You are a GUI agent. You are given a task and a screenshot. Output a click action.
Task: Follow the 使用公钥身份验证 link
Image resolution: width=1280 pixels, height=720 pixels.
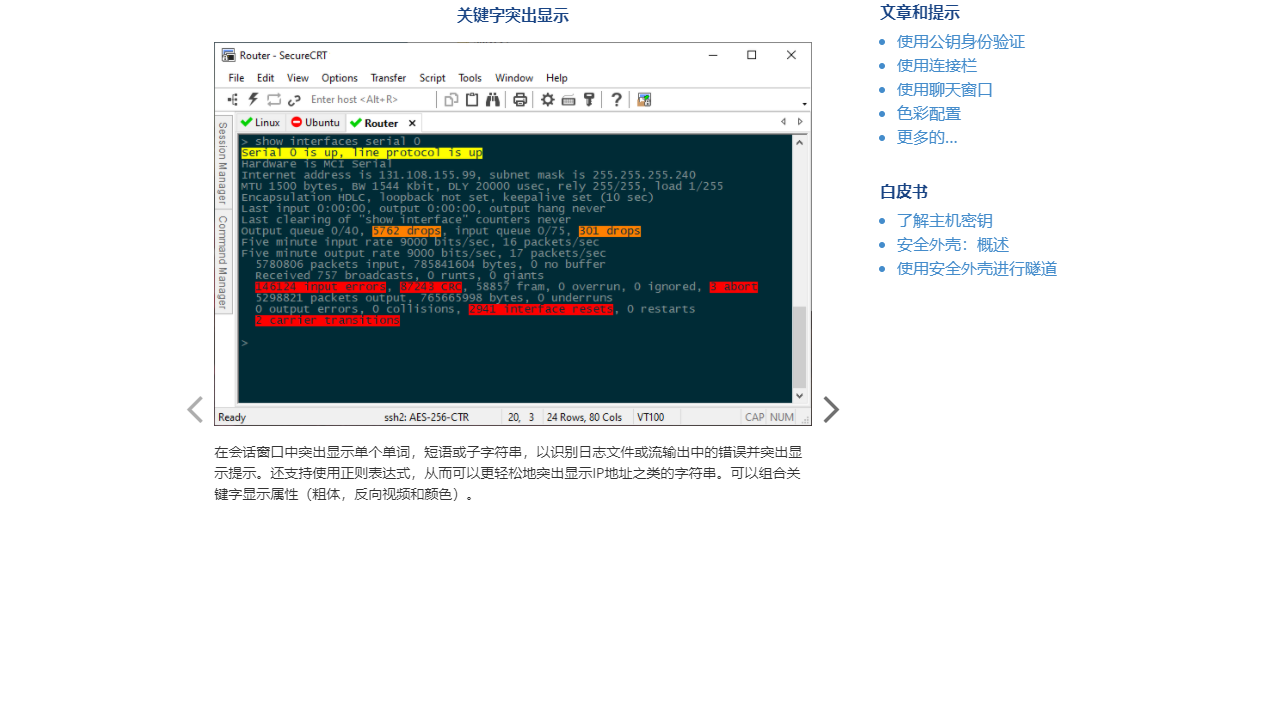[961, 42]
